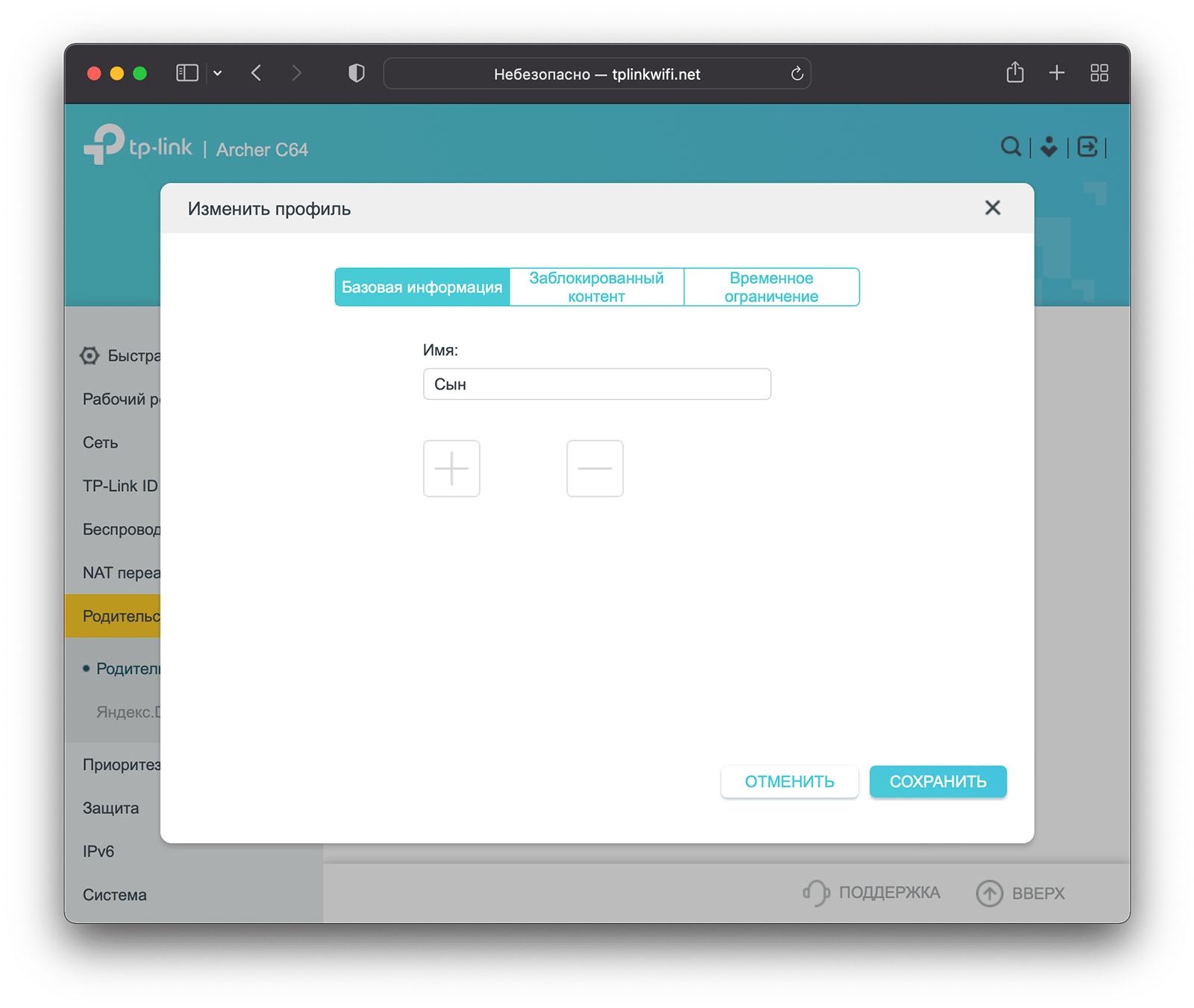Expand sidebar dropdown chevron in Safari
This screenshot has width=1194, height=1008.
[218, 73]
